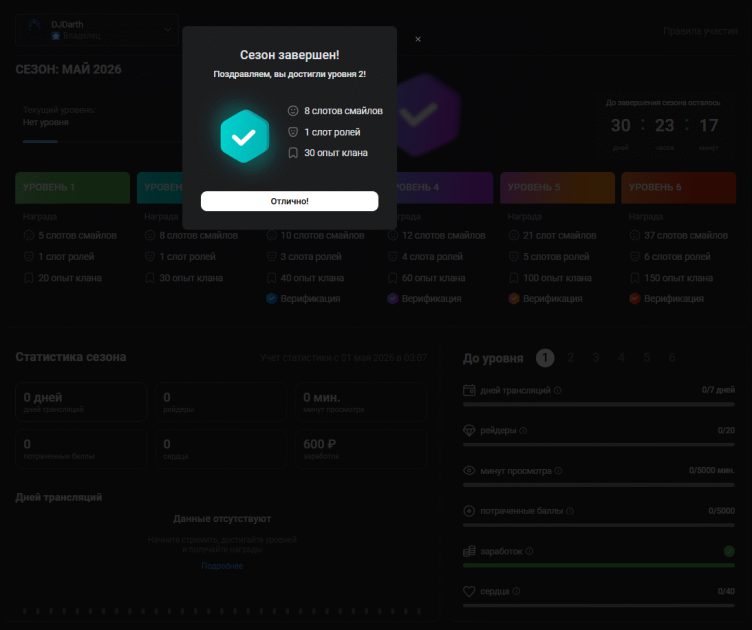752x630 pixels.
Task: Click the purple verification badge under Level 4
Action: 393,299
